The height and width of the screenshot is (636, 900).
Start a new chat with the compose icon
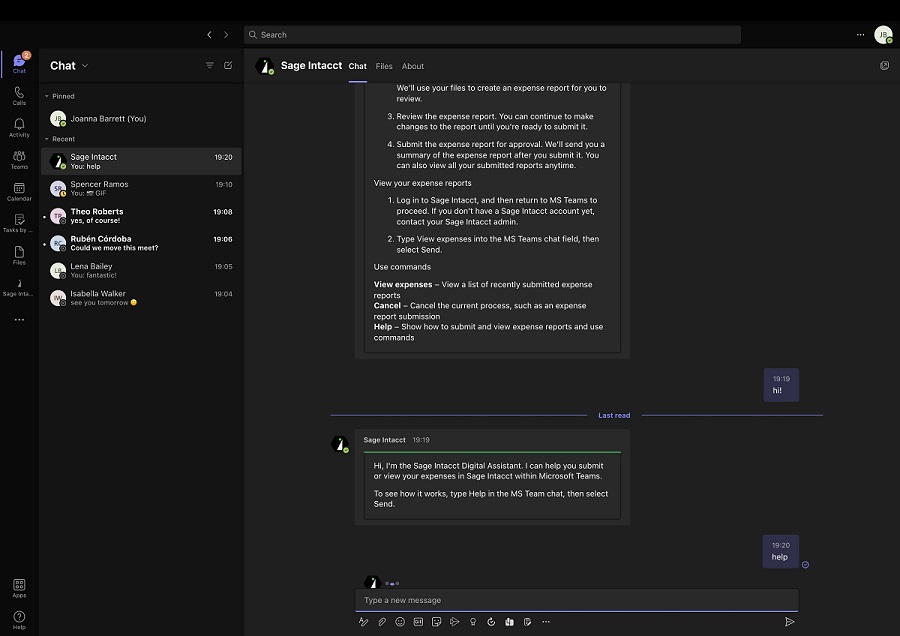[x=228, y=65]
